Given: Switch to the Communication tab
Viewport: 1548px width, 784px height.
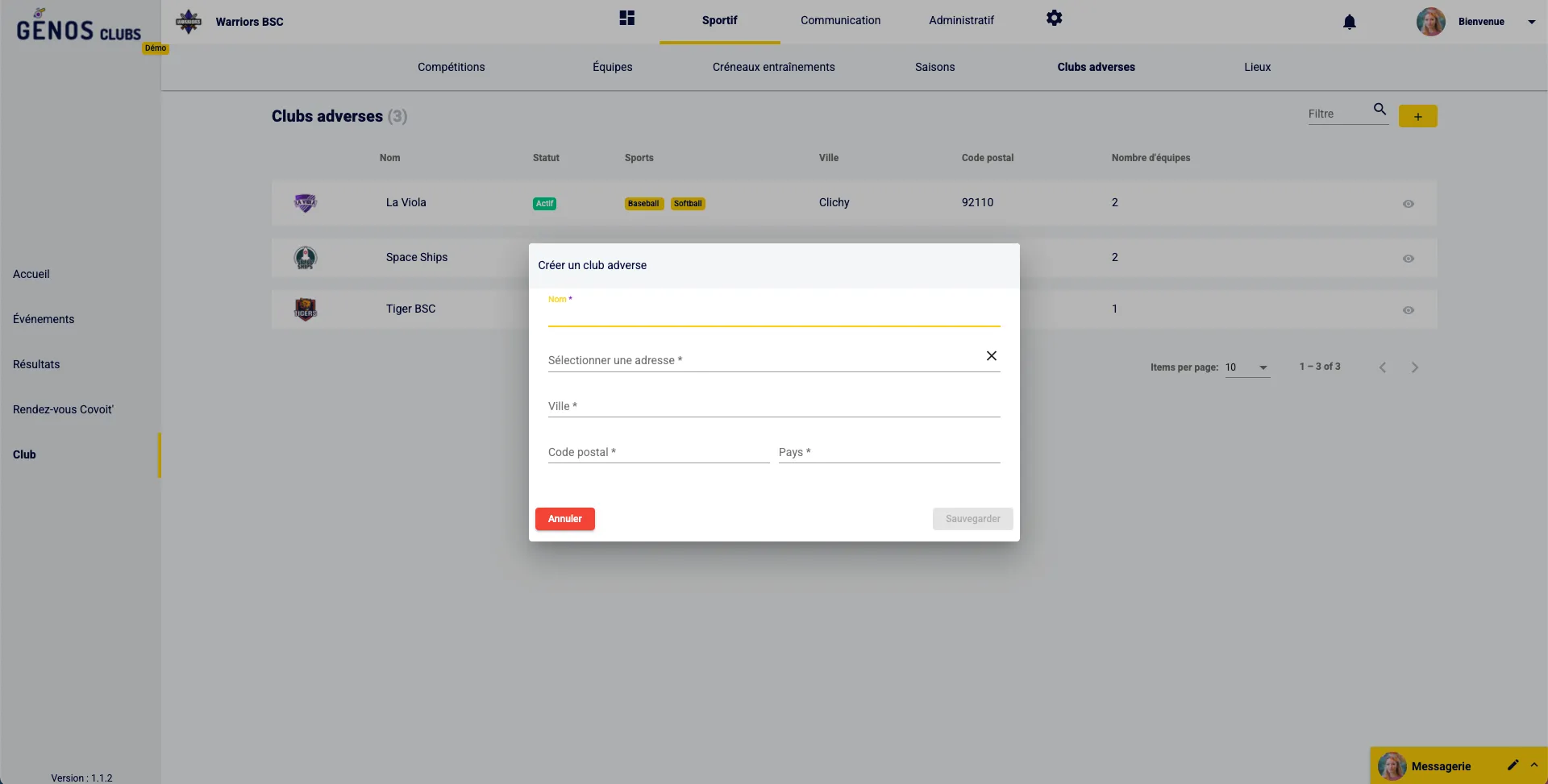Looking at the screenshot, I should click(x=840, y=20).
